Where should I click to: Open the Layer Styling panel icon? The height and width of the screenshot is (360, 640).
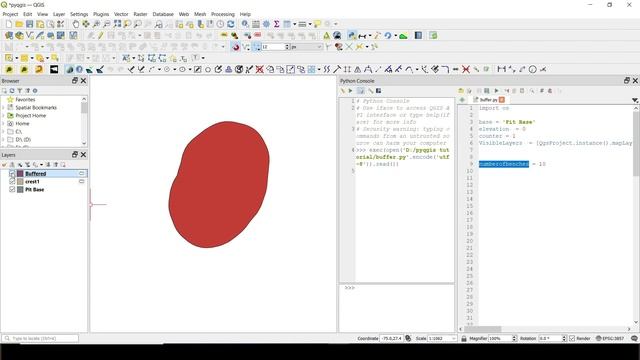pyautogui.click(x=4, y=164)
